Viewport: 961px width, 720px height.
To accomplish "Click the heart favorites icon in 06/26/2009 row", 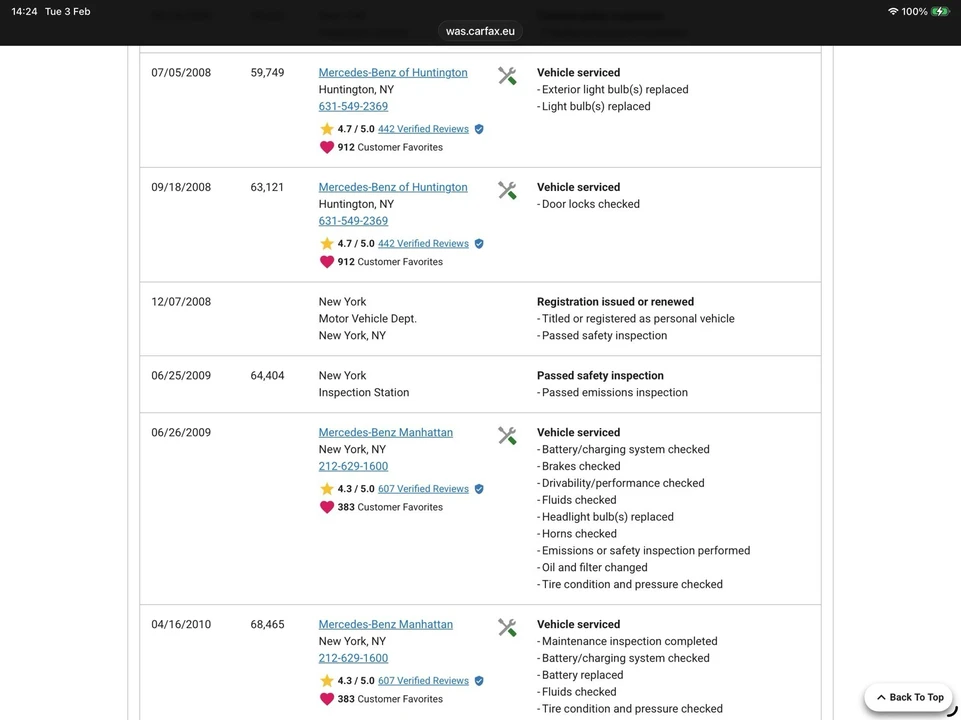I will click(x=327, y=507).
